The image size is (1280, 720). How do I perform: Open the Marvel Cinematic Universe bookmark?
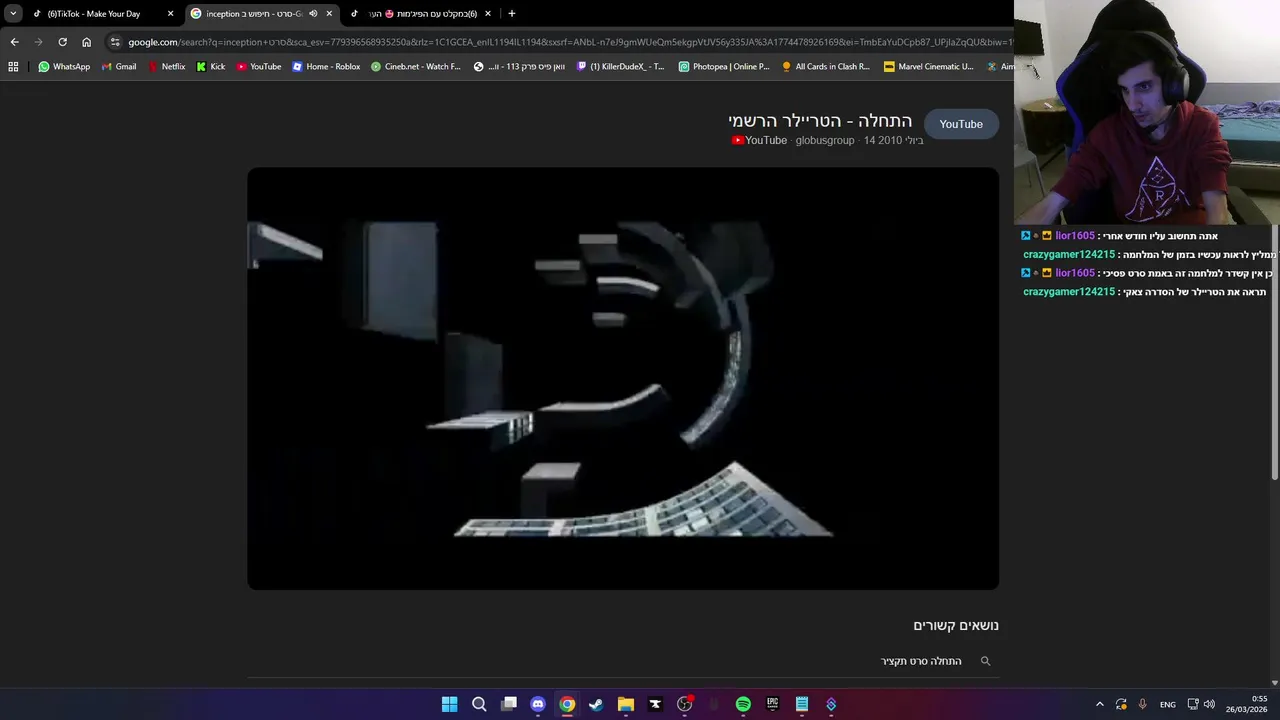click(x=929, y=67)
